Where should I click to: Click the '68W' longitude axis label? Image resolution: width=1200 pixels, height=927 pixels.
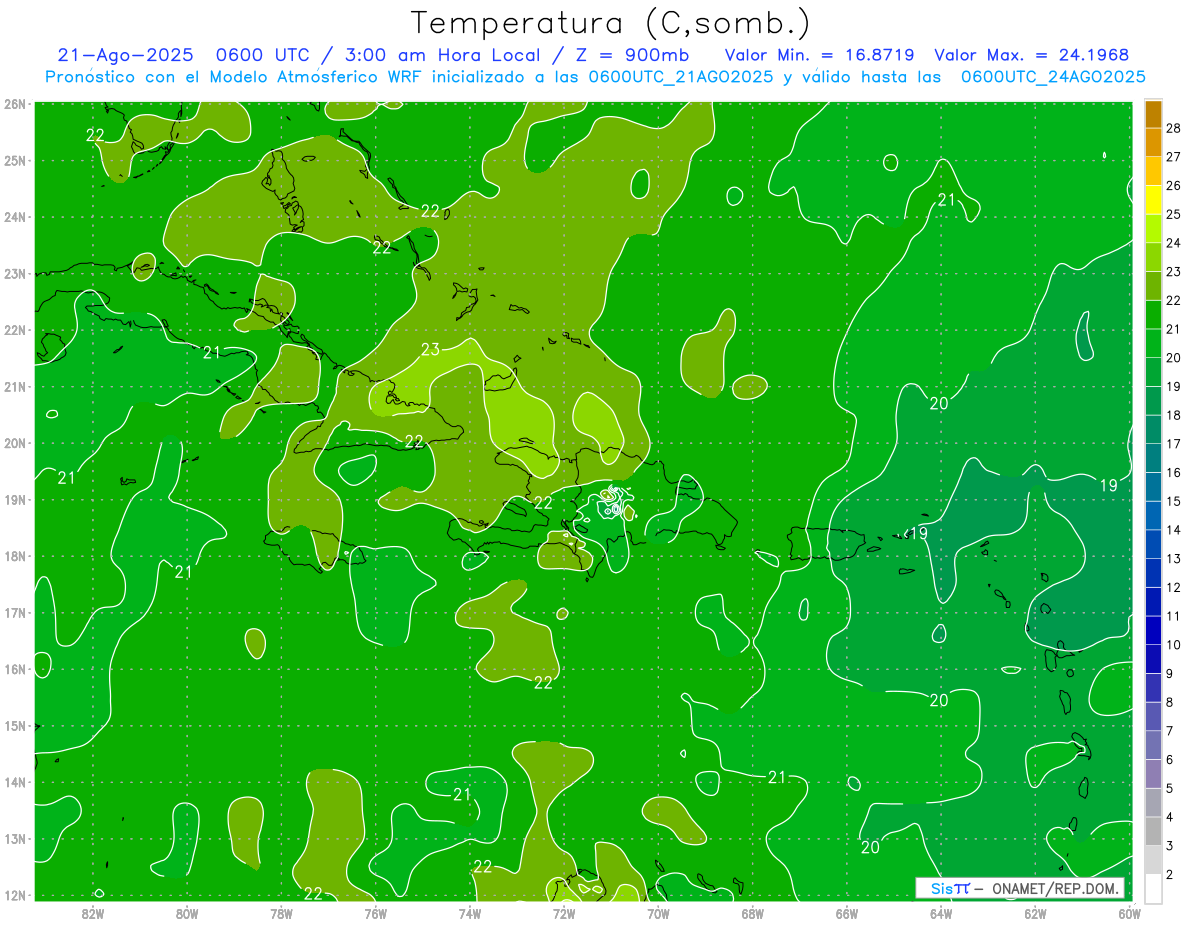pyautogui.click(x=753, y=913)
